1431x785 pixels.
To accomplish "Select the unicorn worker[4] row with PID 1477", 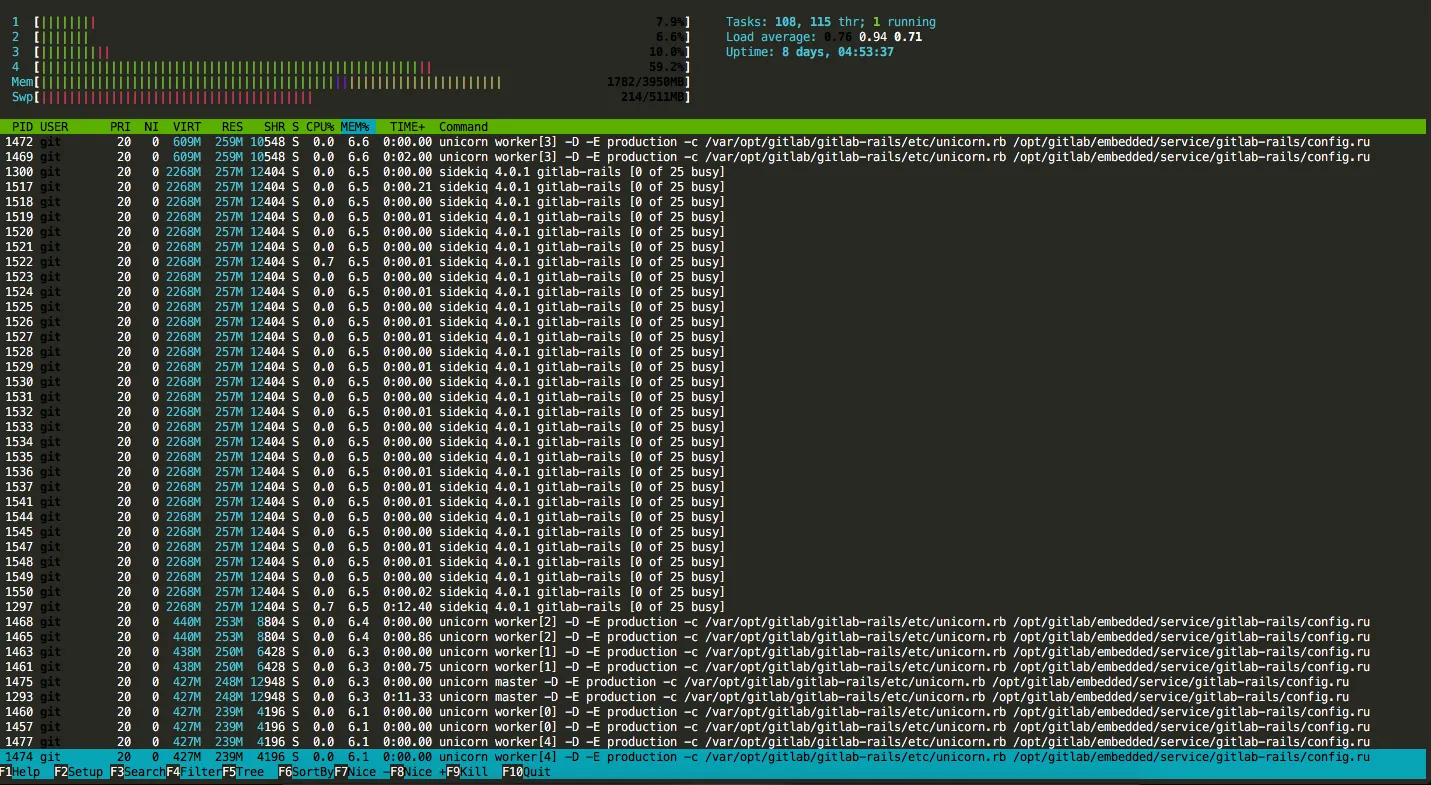I will (x=715, y=742).
